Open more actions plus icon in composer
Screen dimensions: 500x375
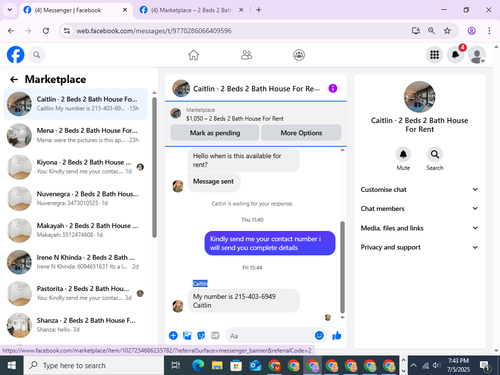point(173,335)
